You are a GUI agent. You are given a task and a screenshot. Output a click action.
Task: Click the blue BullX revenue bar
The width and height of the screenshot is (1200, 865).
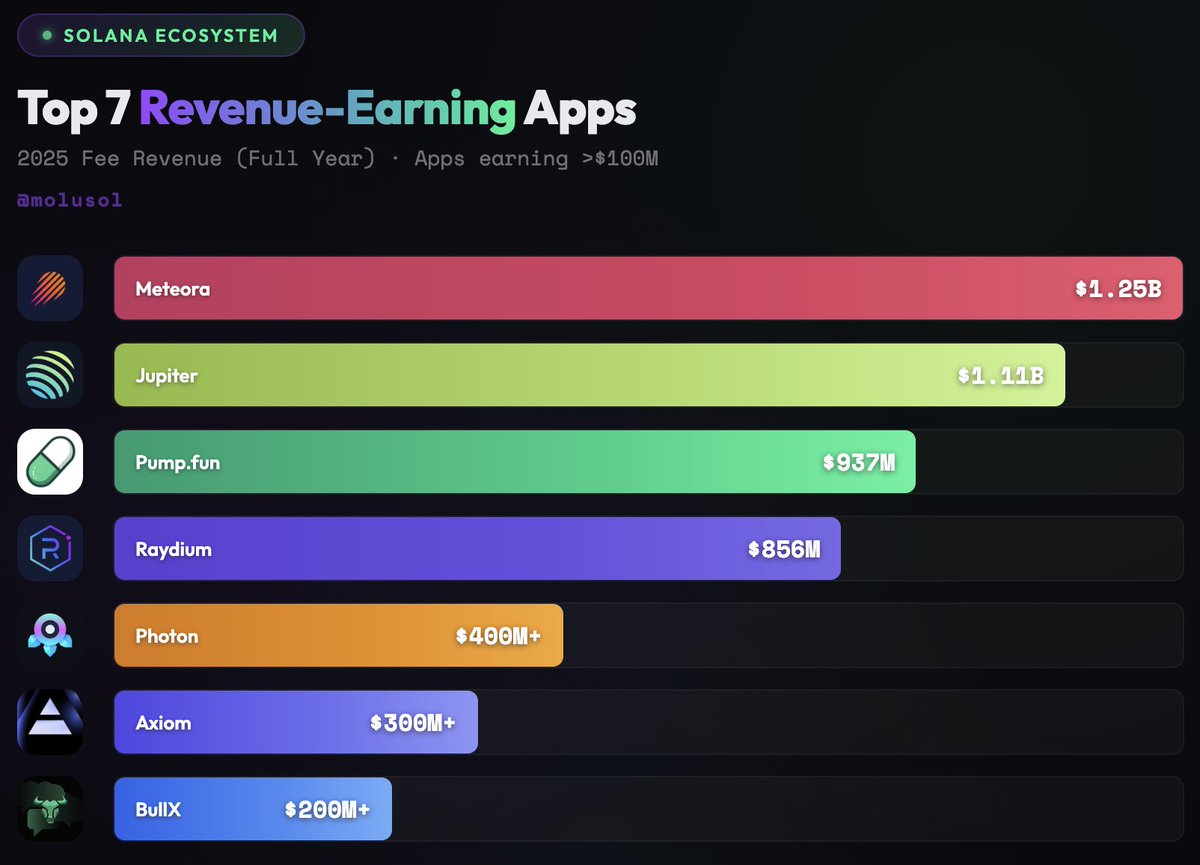pyautogui.click(x=253, y=808)
